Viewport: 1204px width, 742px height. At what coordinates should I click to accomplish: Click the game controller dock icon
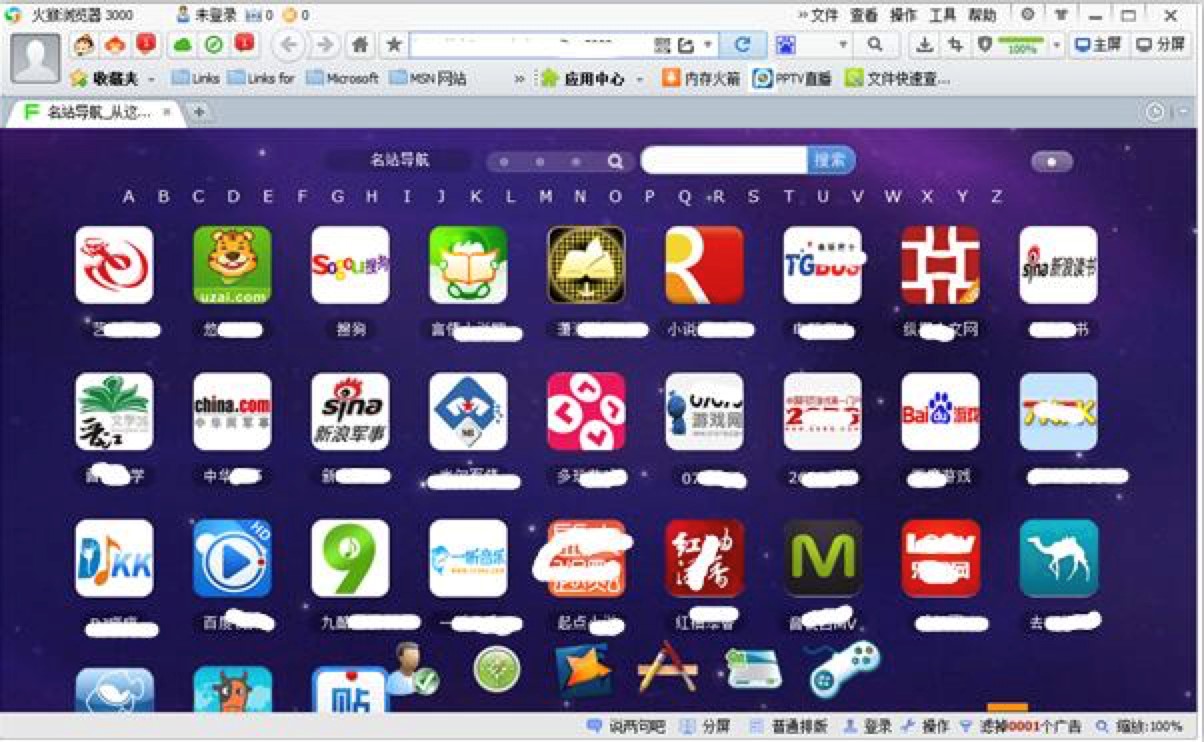click(842, 669)
